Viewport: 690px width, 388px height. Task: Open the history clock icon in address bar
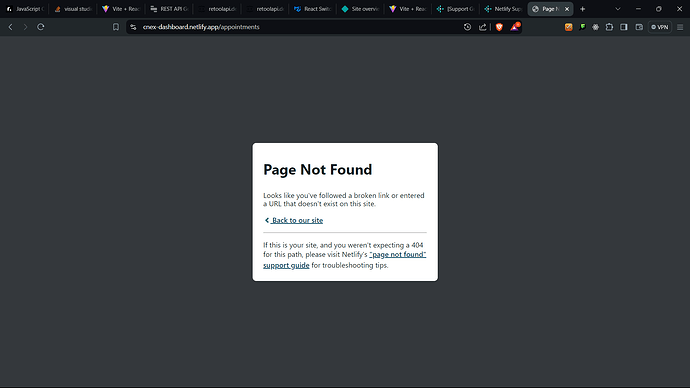[467, 27]
